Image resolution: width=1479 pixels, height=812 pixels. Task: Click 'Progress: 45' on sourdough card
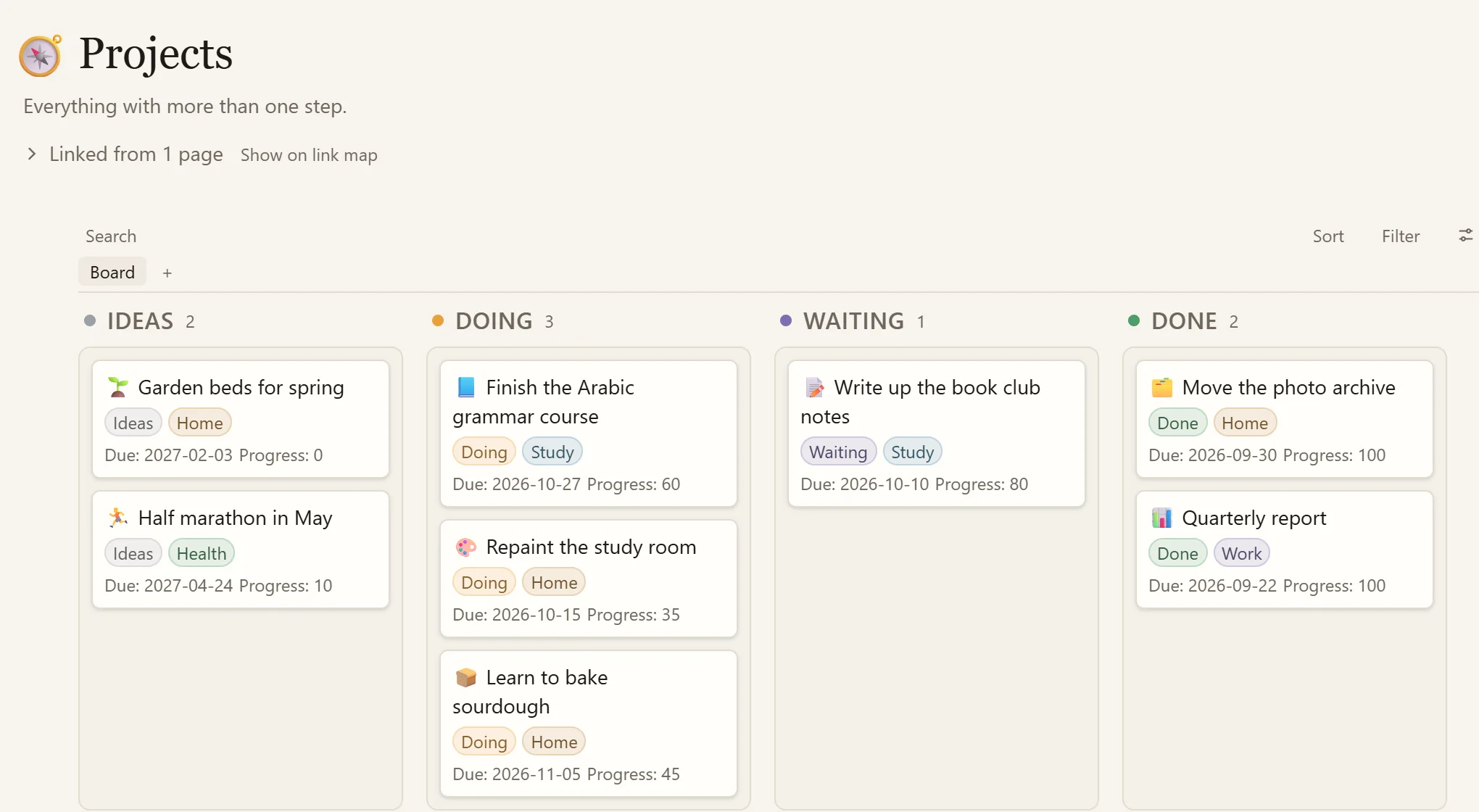[634, 774]
